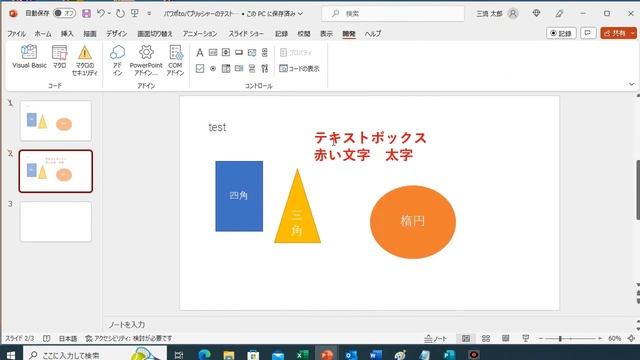The height and width of the screenshot is (360, 640).
Task: Click the Record (記録) button at top right
Action: click(x=561, y=33)
